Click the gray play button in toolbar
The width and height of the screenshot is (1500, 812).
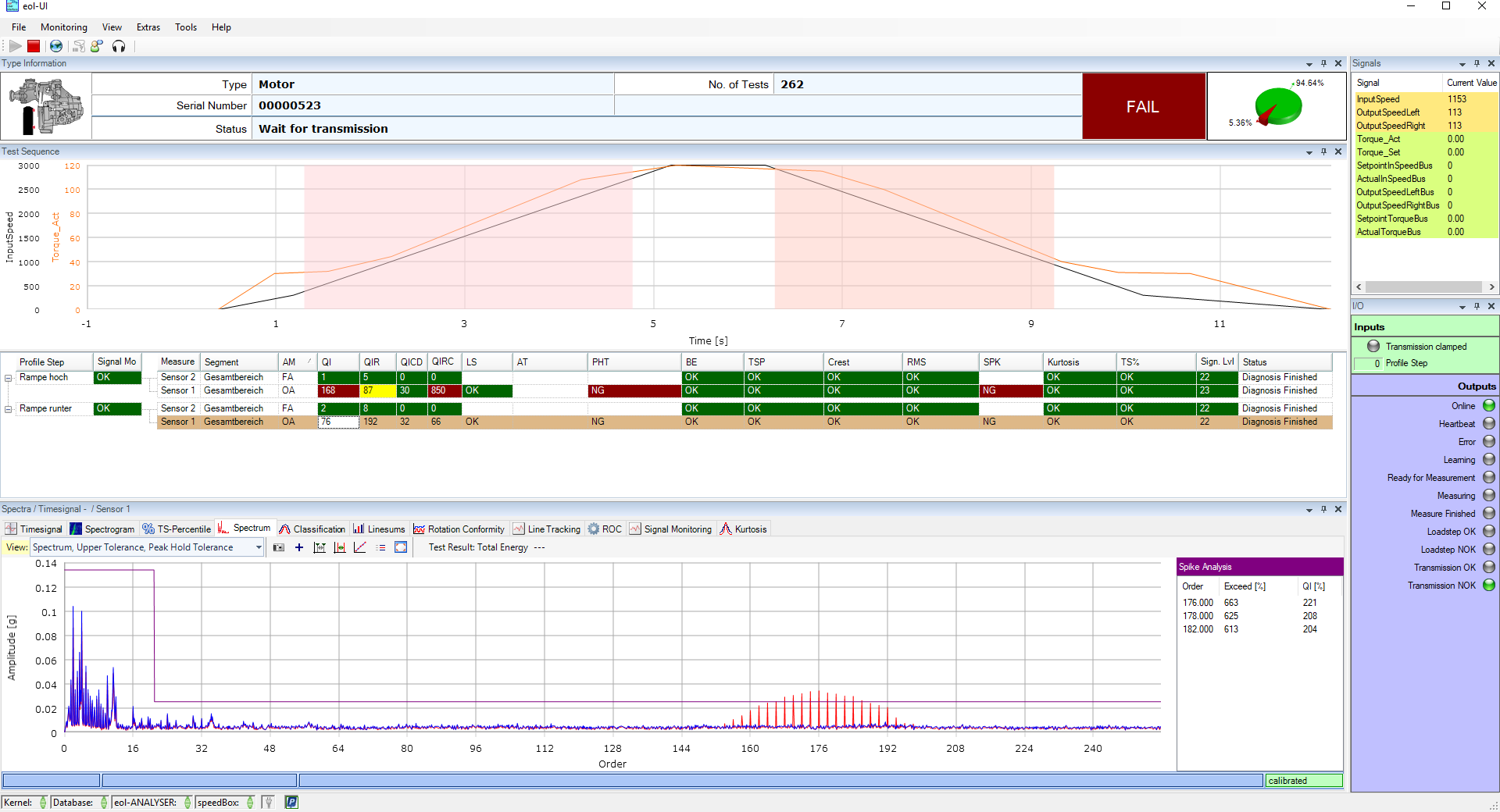pos(15,47)
